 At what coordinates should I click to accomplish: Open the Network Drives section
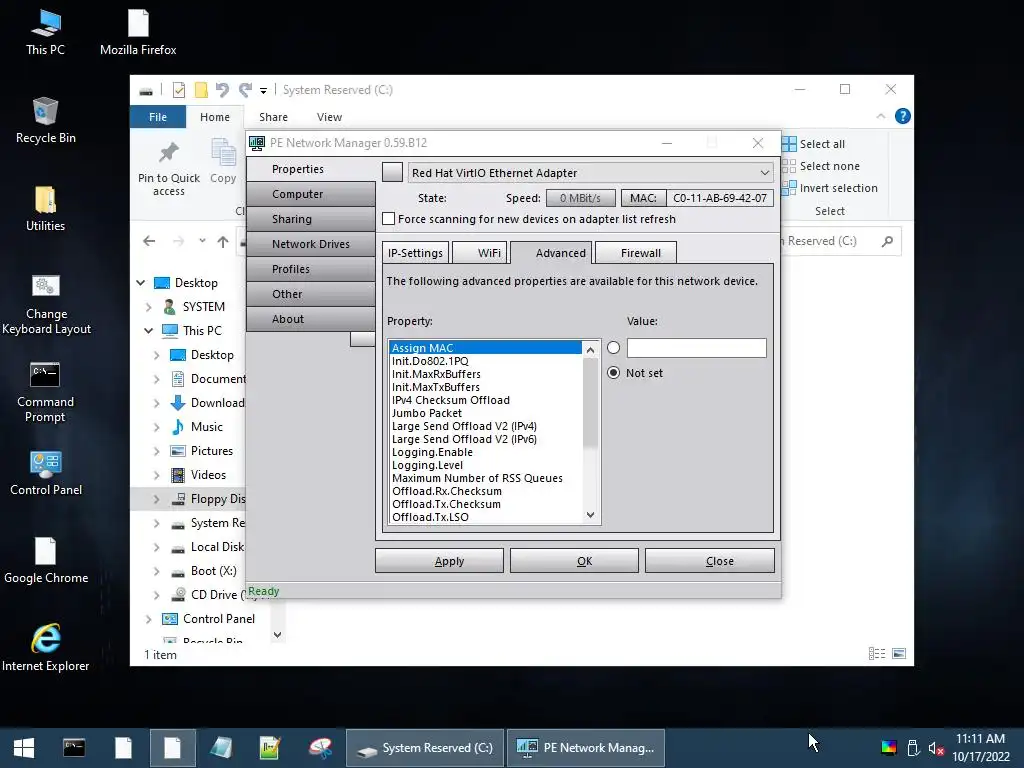point(311,244)
